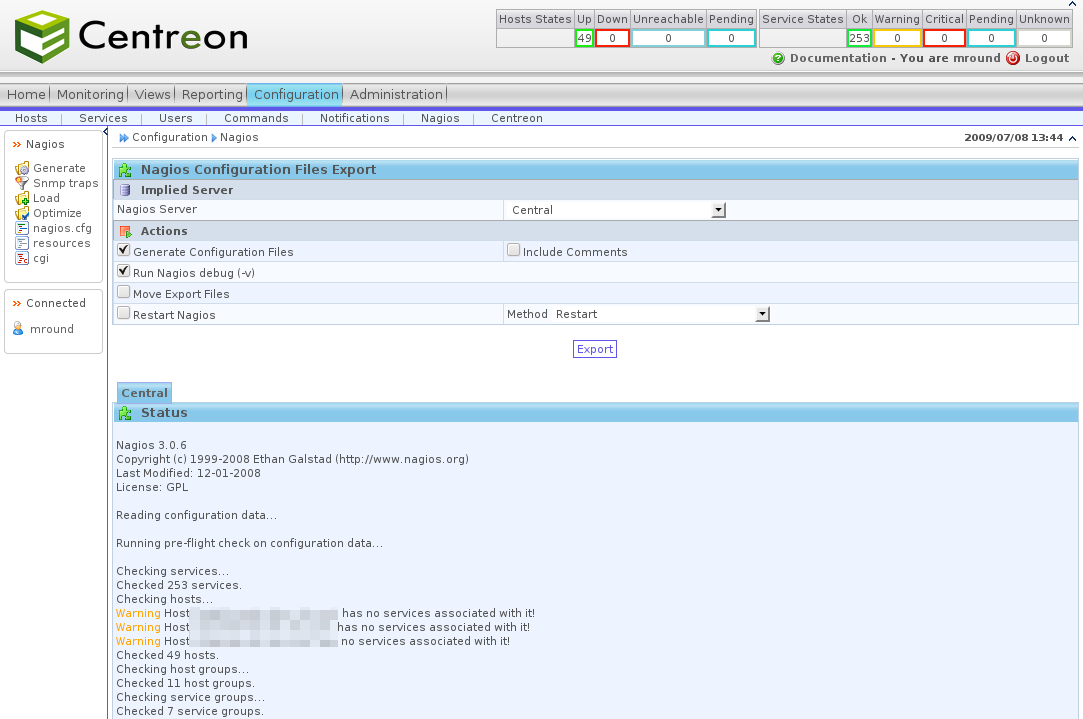Open the restart Method dropdown
Image resolution: width=1083 pixels, height=719 pixels.
click(x=762, y=314)
